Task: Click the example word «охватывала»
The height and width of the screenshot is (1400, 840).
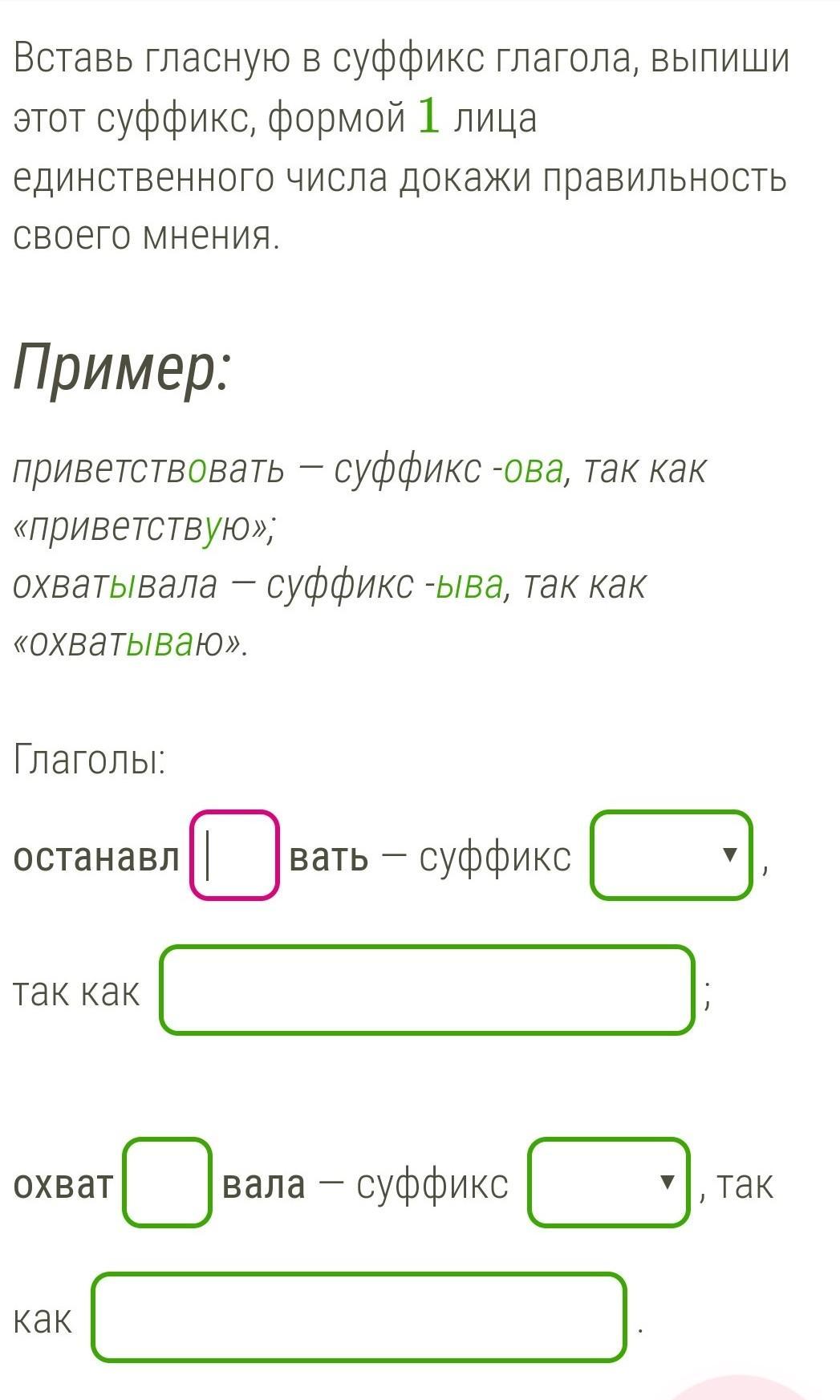Action: point(115,585)
